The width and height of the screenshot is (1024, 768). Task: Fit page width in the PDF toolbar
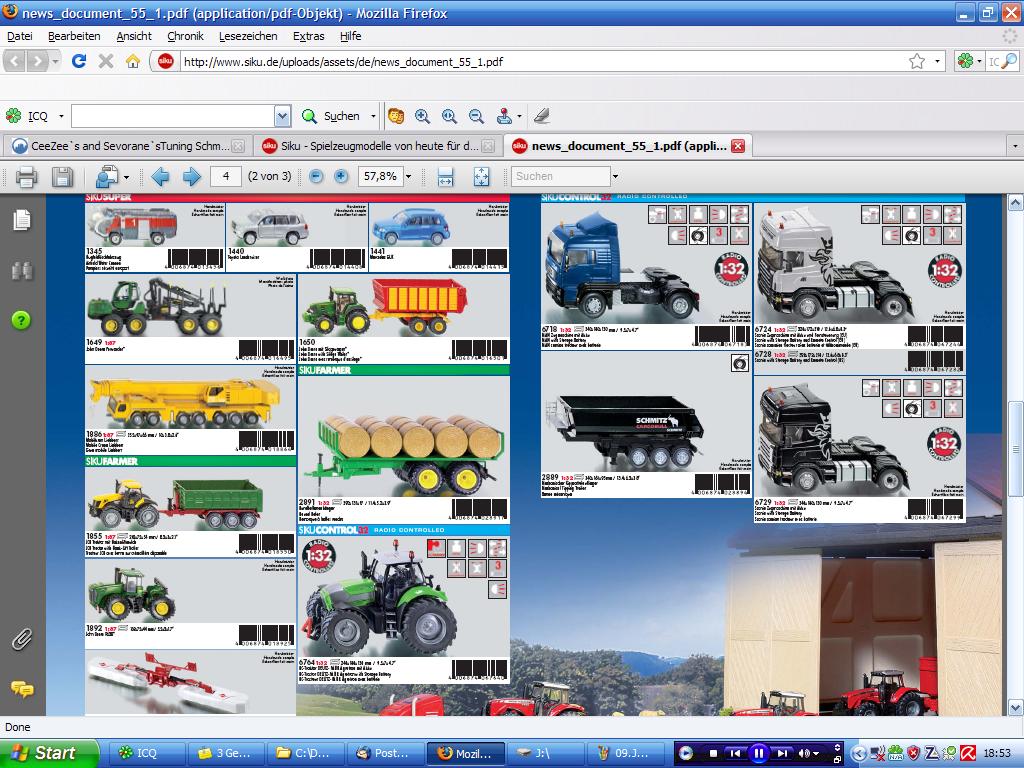446,177
